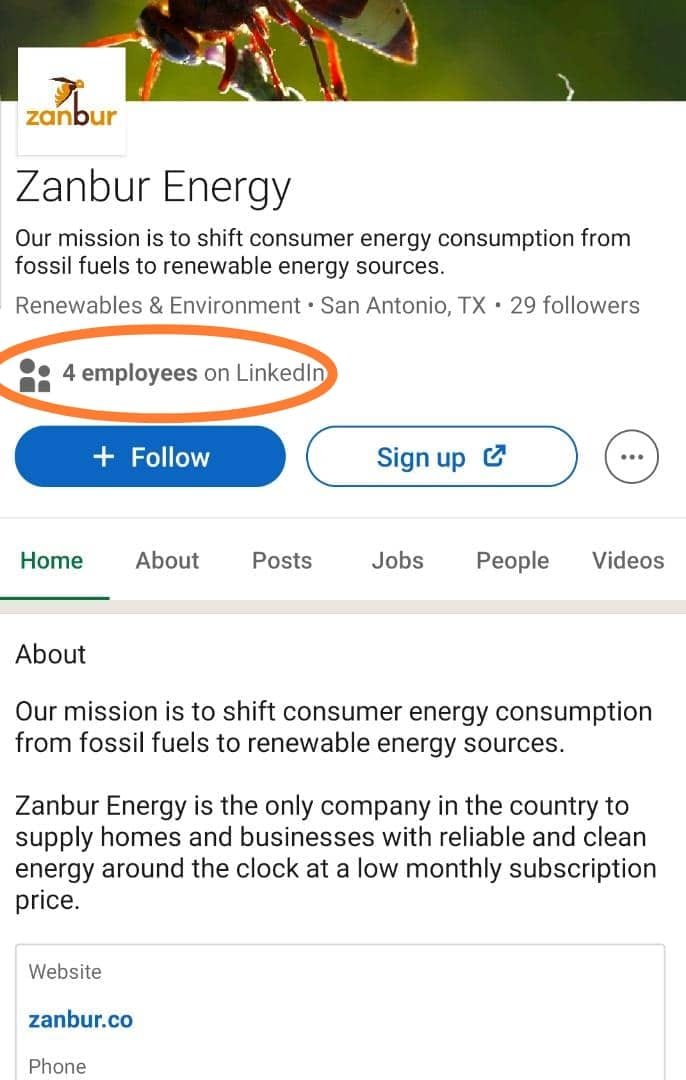Click the About section heading
This screenshot has height=1080, width=686.
pyautogui.click(x=51, y=654)
